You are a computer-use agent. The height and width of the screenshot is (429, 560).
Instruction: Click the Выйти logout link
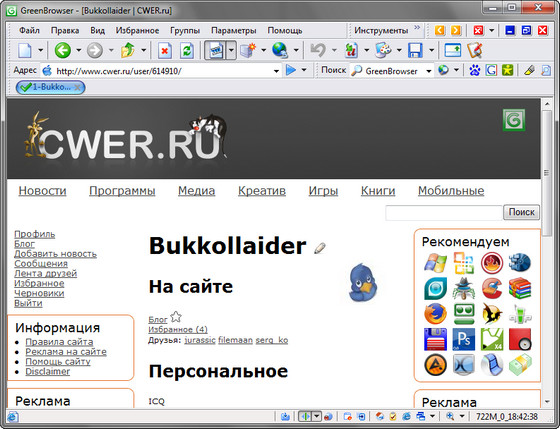point(28,303)
